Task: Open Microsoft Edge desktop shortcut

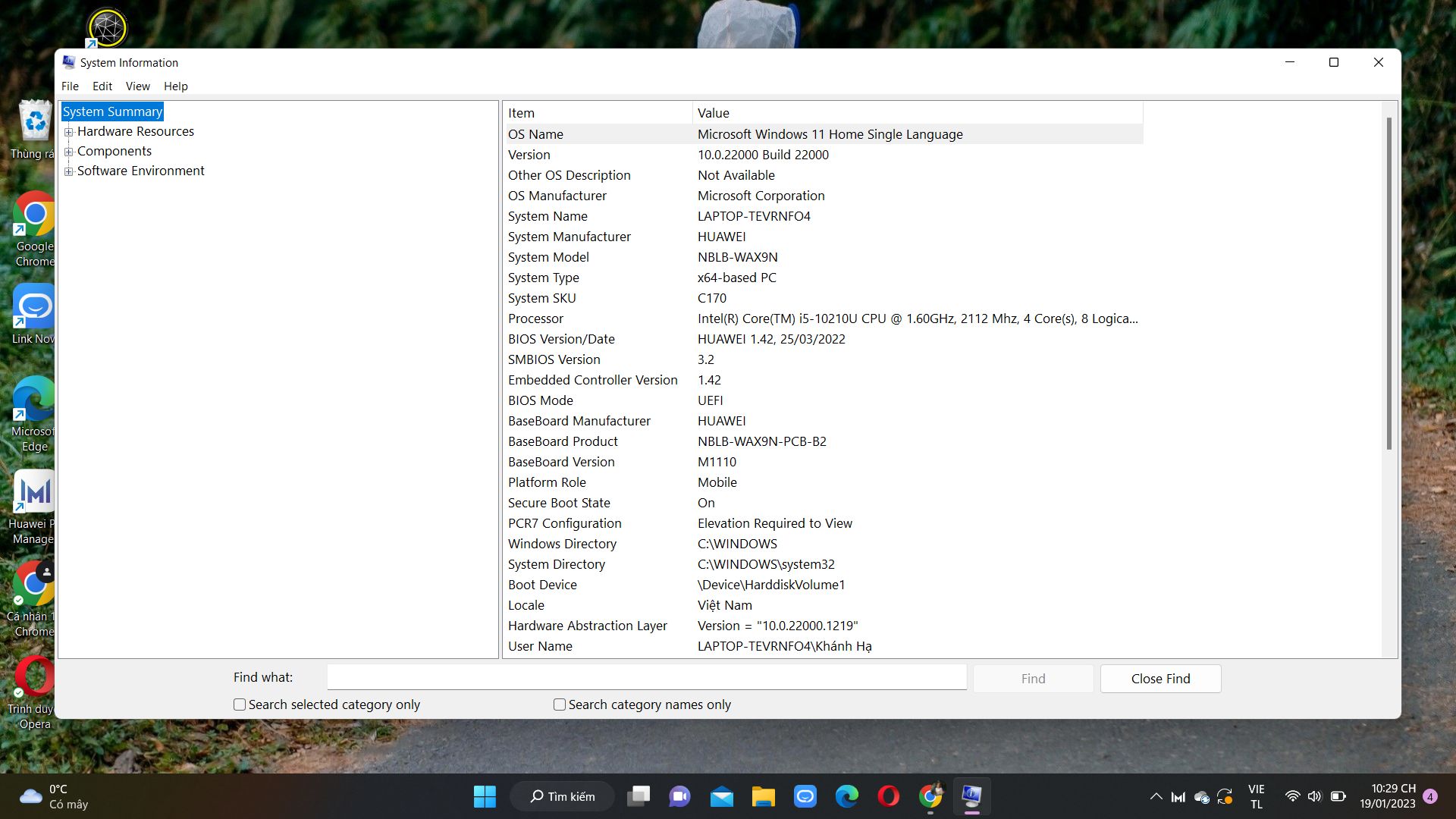Action: [33, 413]
